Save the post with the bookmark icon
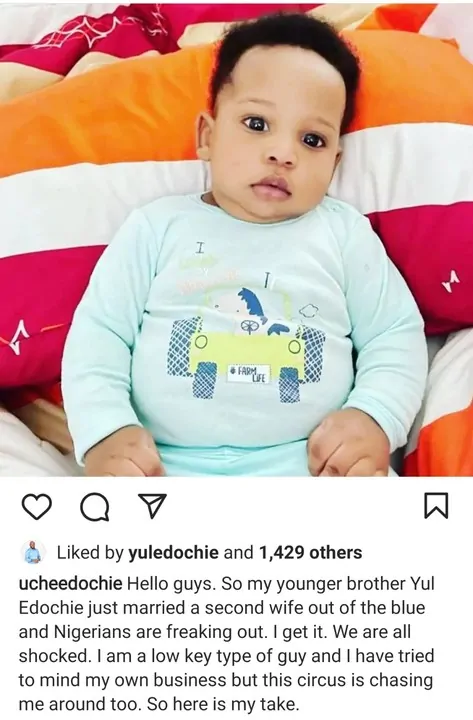473x720 pixels. [x=435, y=505]
